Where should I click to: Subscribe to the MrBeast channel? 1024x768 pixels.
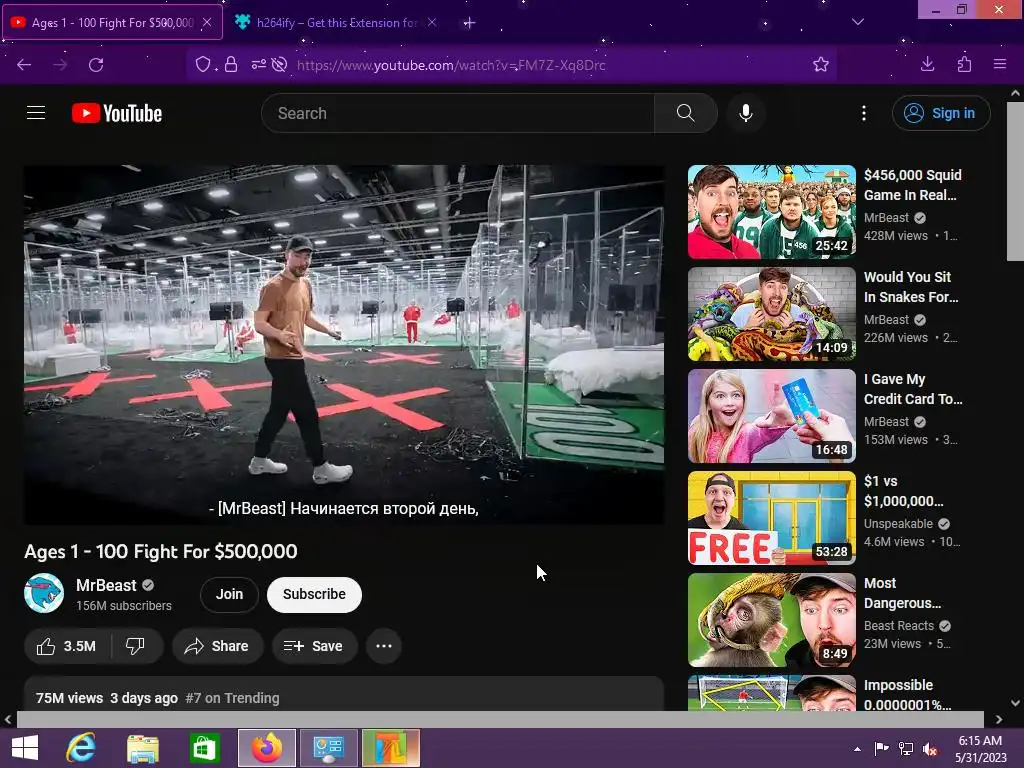tap(314, 594)
